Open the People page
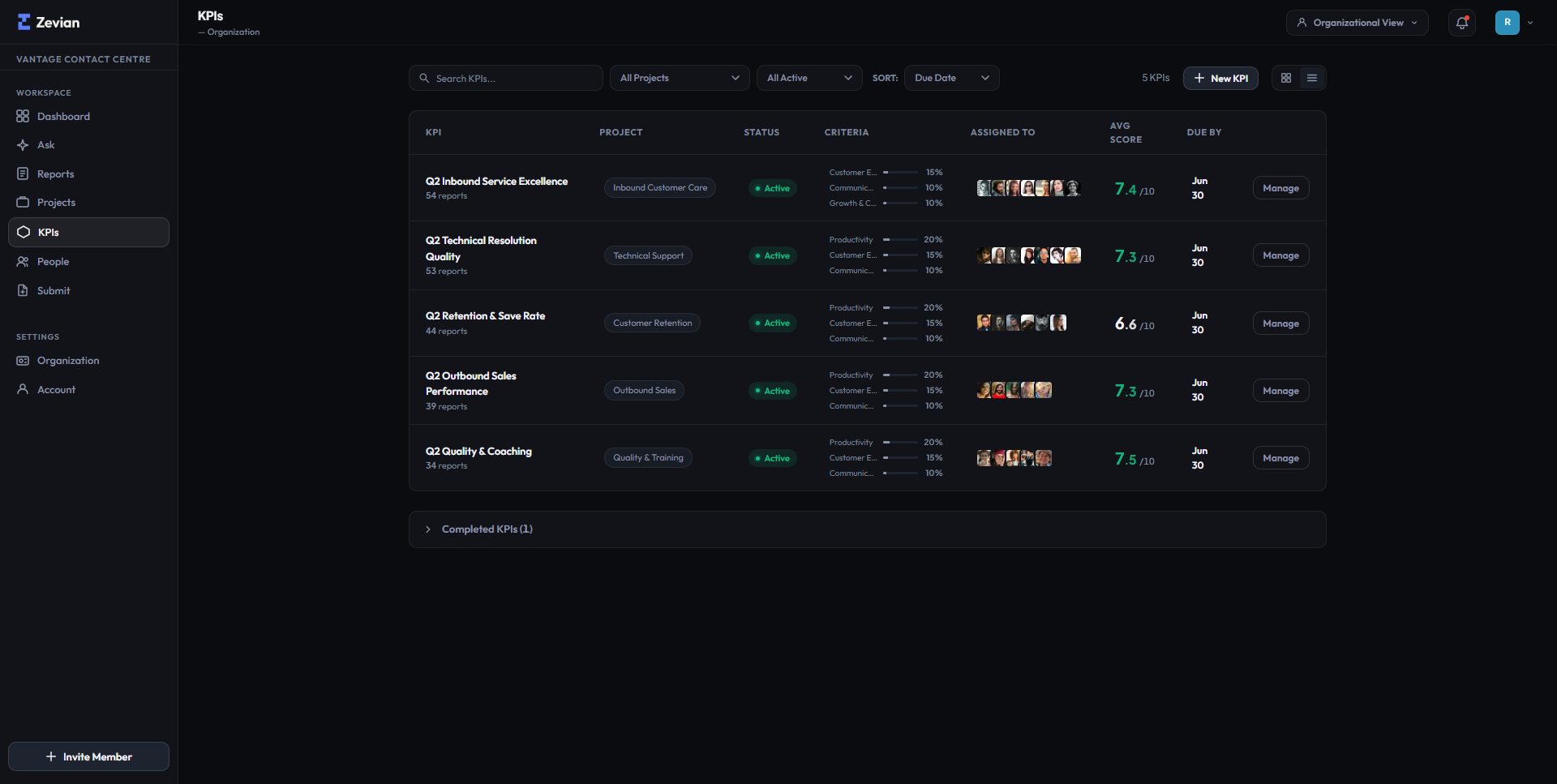Screen dimensions: 1557x784 pyautogui.click(x=88, y=261)
